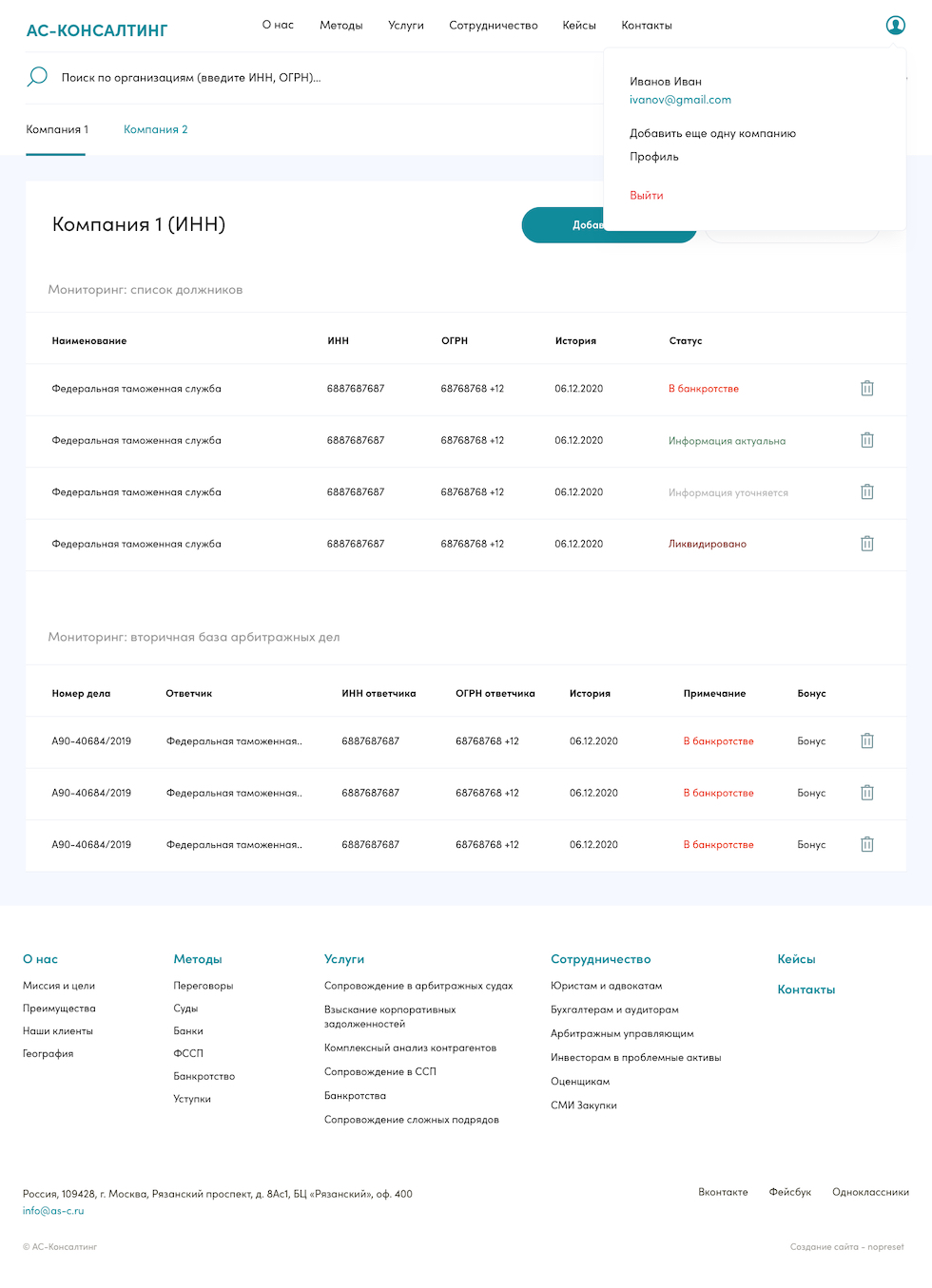932x1288 pixels.
Task: Delete the first arbitration case row
Action: click(x=866, y=741)
